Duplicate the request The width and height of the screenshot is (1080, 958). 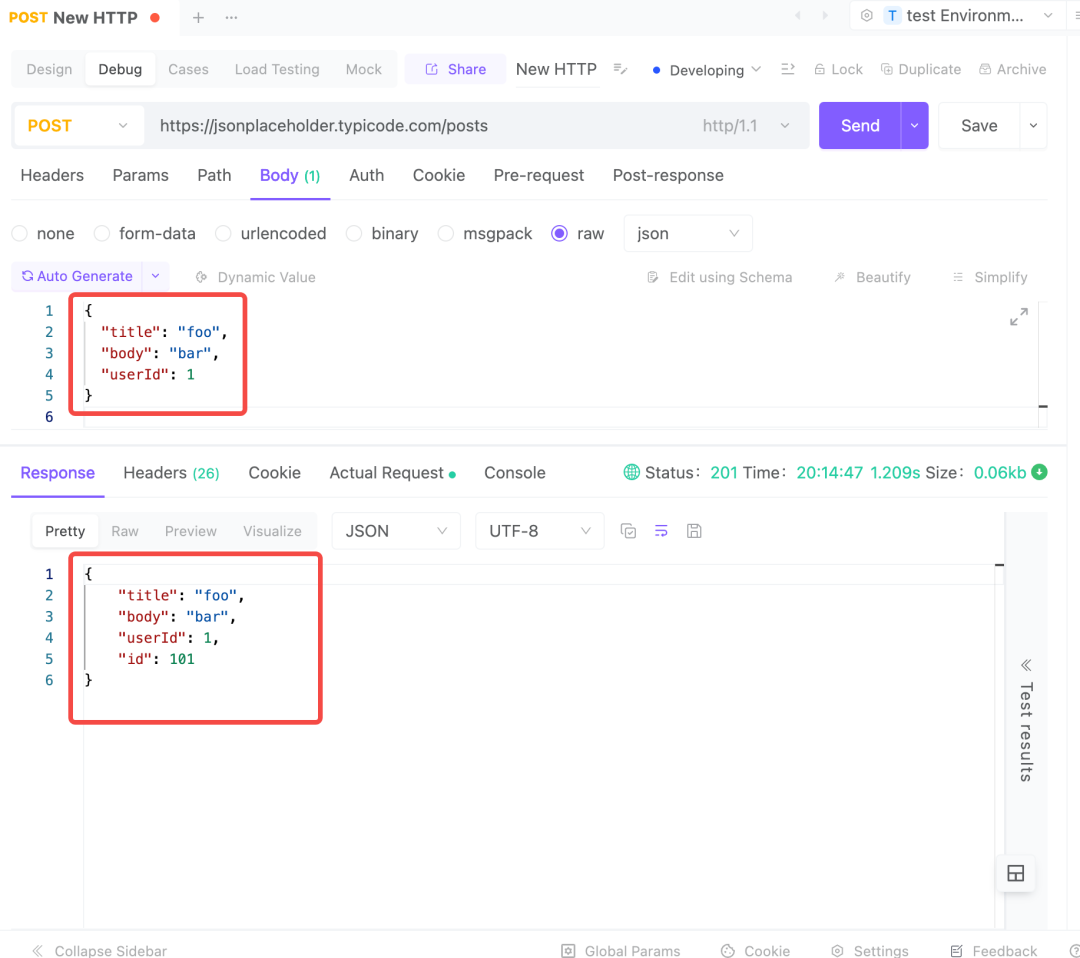coord(921,69)
